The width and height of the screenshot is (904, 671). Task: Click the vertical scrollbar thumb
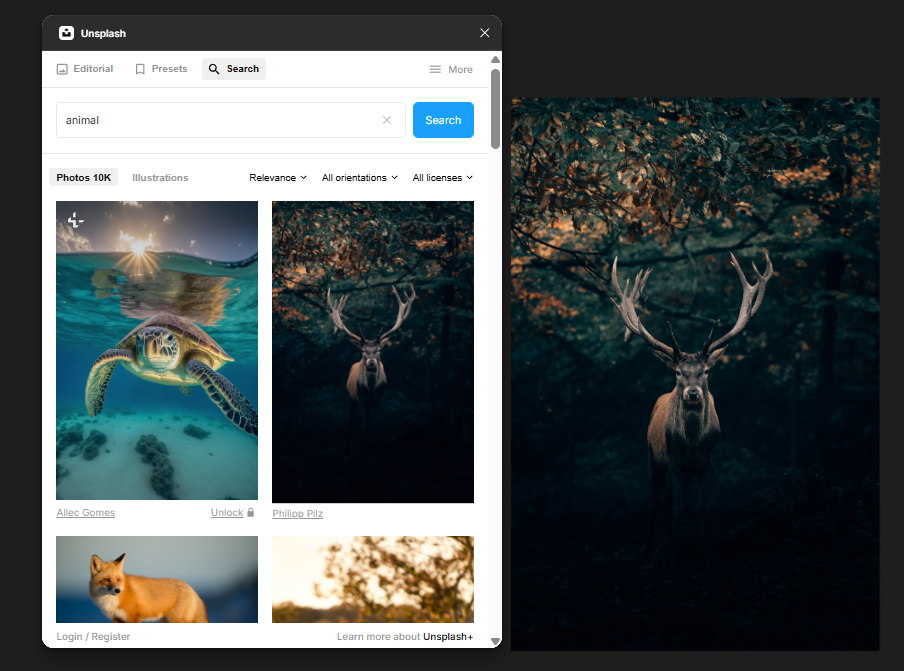(495, 109)
